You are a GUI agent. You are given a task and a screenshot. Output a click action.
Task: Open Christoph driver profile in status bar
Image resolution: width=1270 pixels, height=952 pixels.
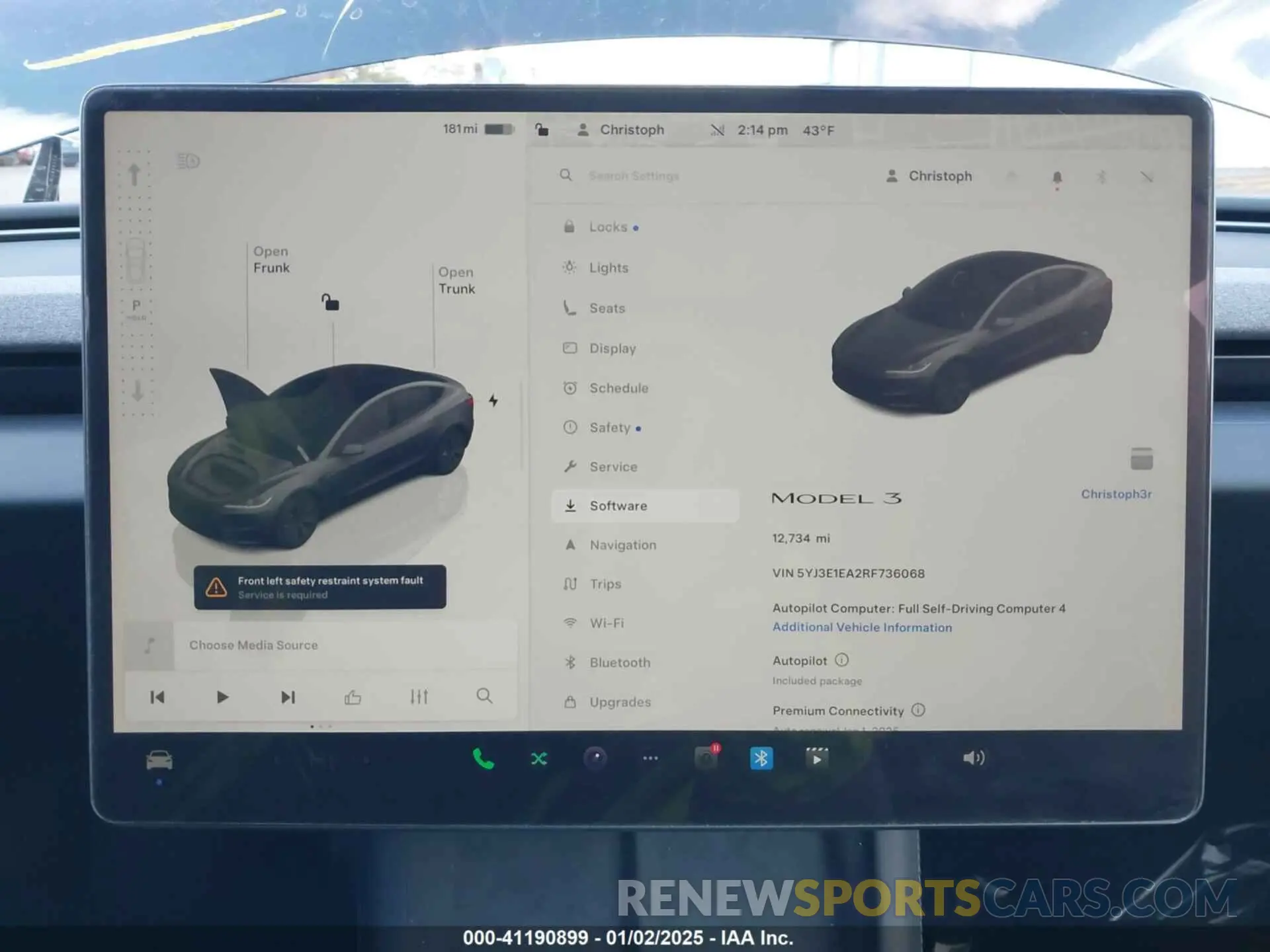click(x=620, y=130)
